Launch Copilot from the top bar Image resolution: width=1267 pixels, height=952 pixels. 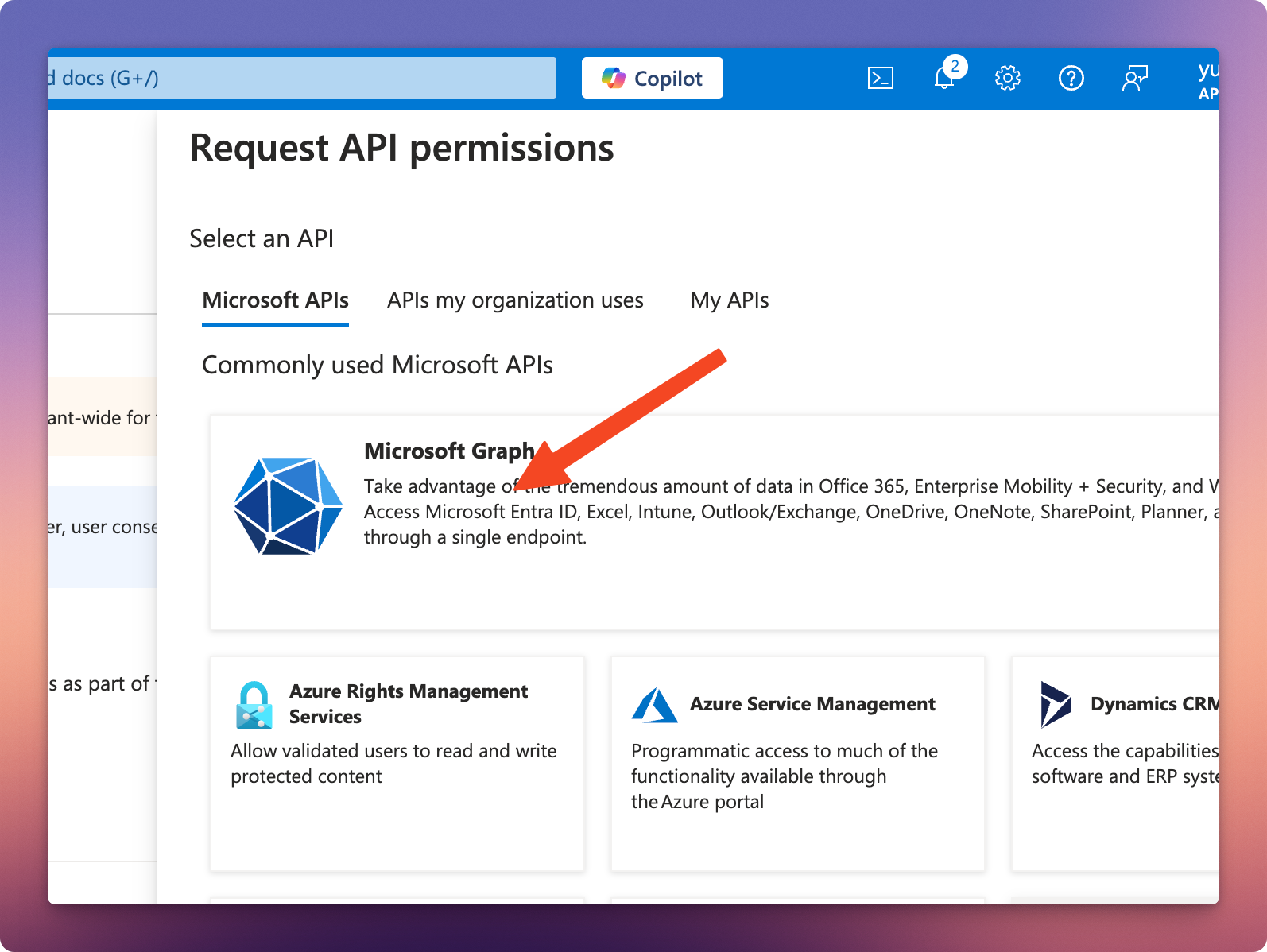(653, 78)
